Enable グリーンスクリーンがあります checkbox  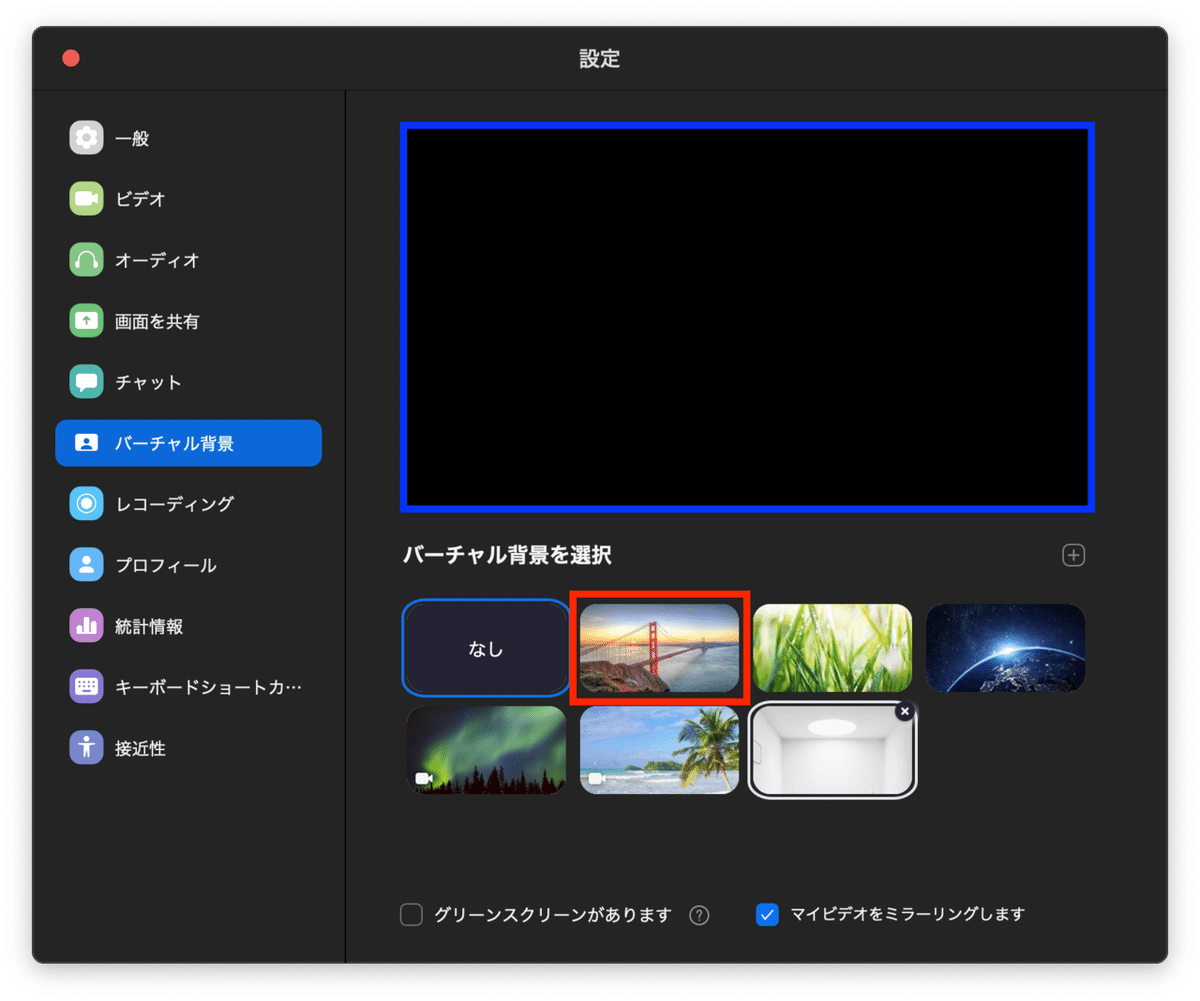tap(410, 915)
